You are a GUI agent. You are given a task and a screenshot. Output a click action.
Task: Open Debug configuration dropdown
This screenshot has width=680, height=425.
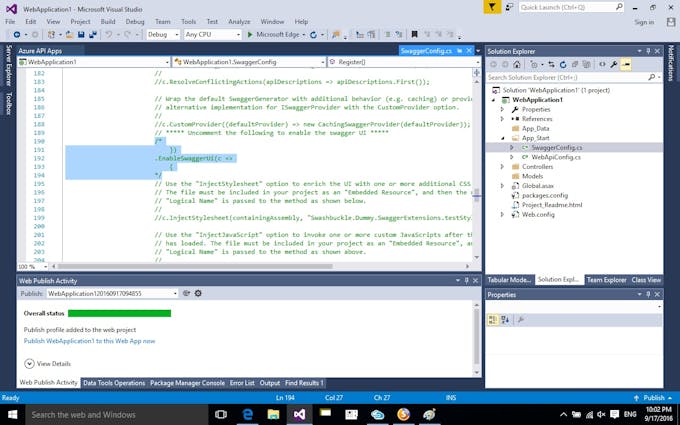163,34
